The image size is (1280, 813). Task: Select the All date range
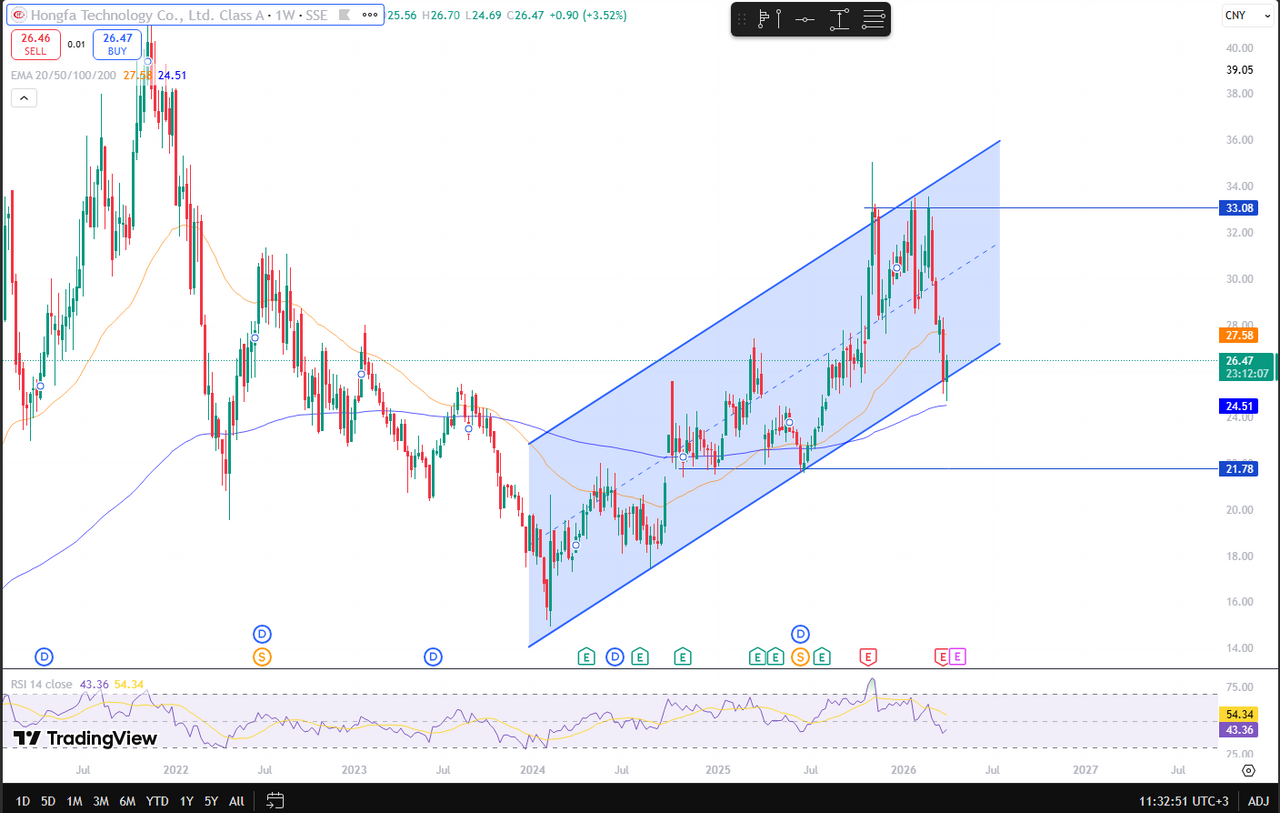(236, 801)
